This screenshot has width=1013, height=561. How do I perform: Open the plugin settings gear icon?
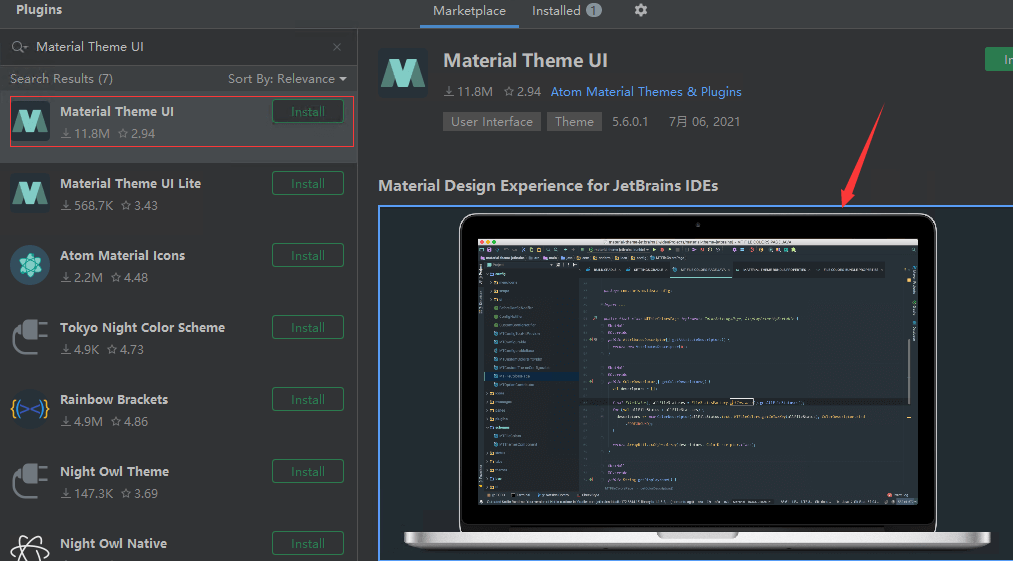click(640, 10)
